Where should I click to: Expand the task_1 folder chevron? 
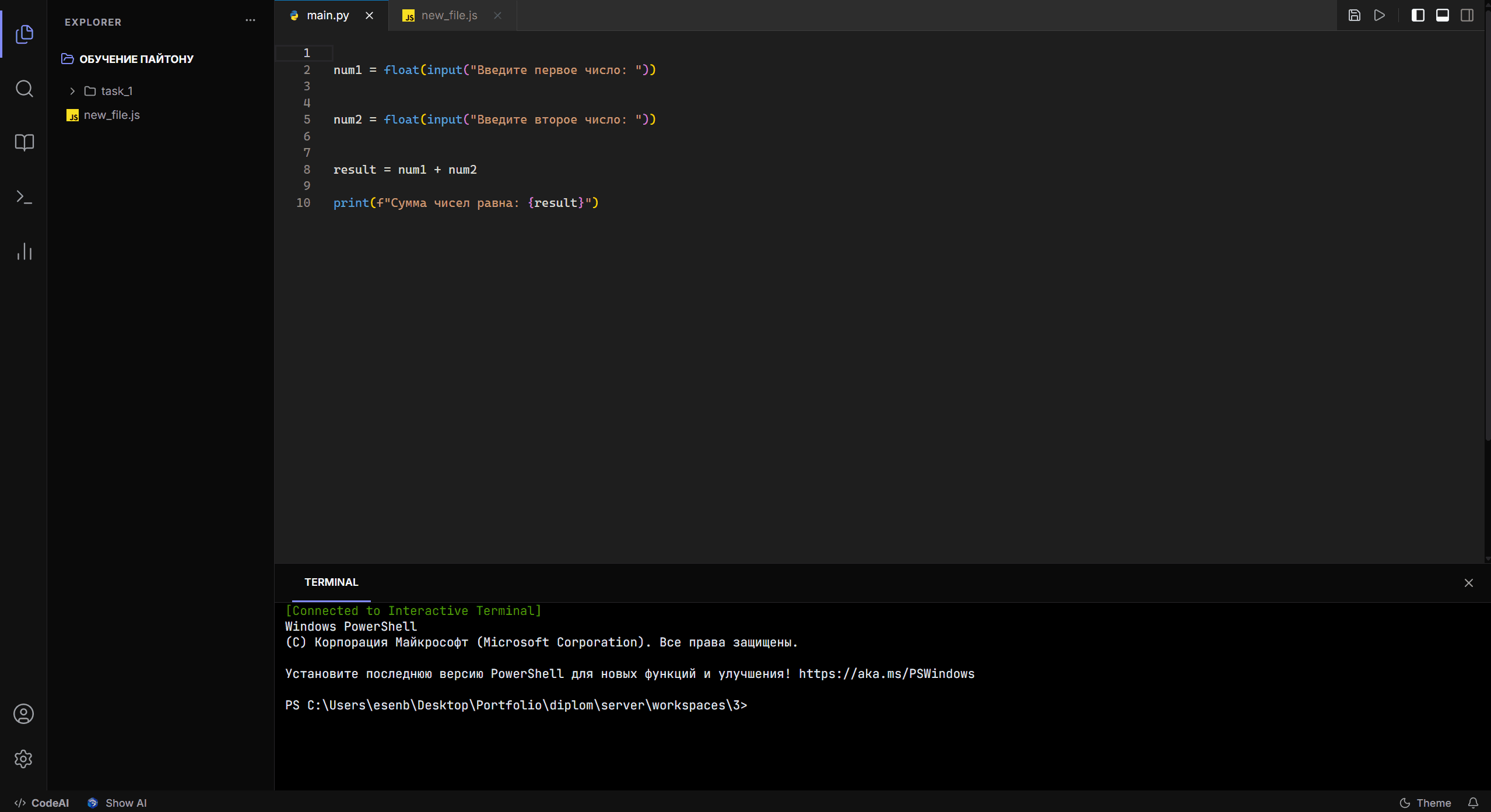[72, 92]
